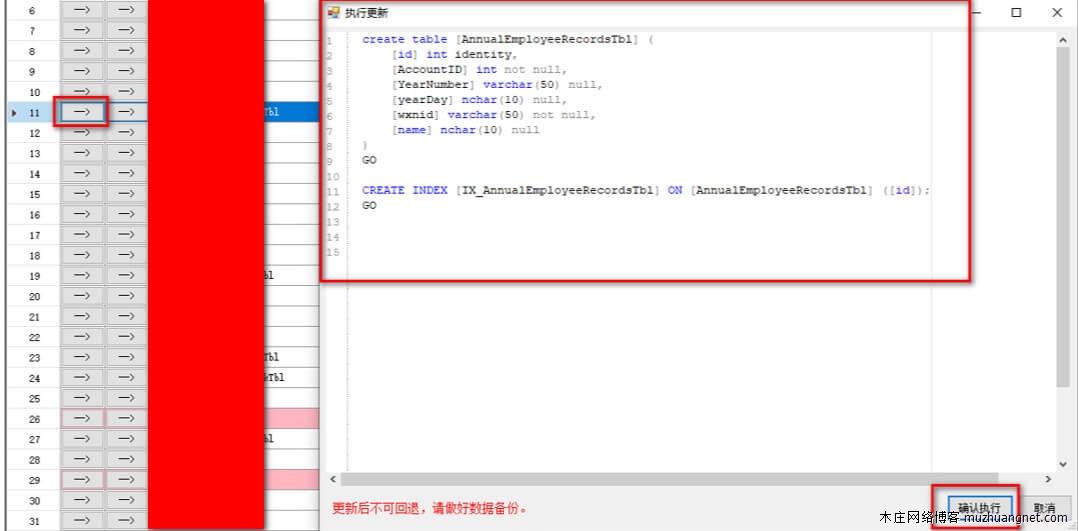The width and height of the screenshot is (1078, 531).
Task: Select row header number 11
Action: (34, 112)
